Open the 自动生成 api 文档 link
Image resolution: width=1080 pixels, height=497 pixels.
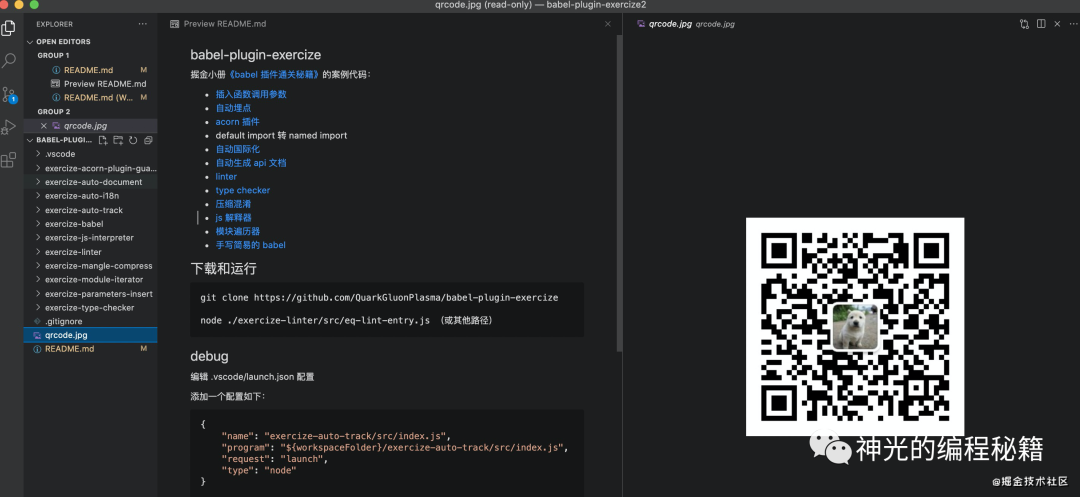(251, 163)
